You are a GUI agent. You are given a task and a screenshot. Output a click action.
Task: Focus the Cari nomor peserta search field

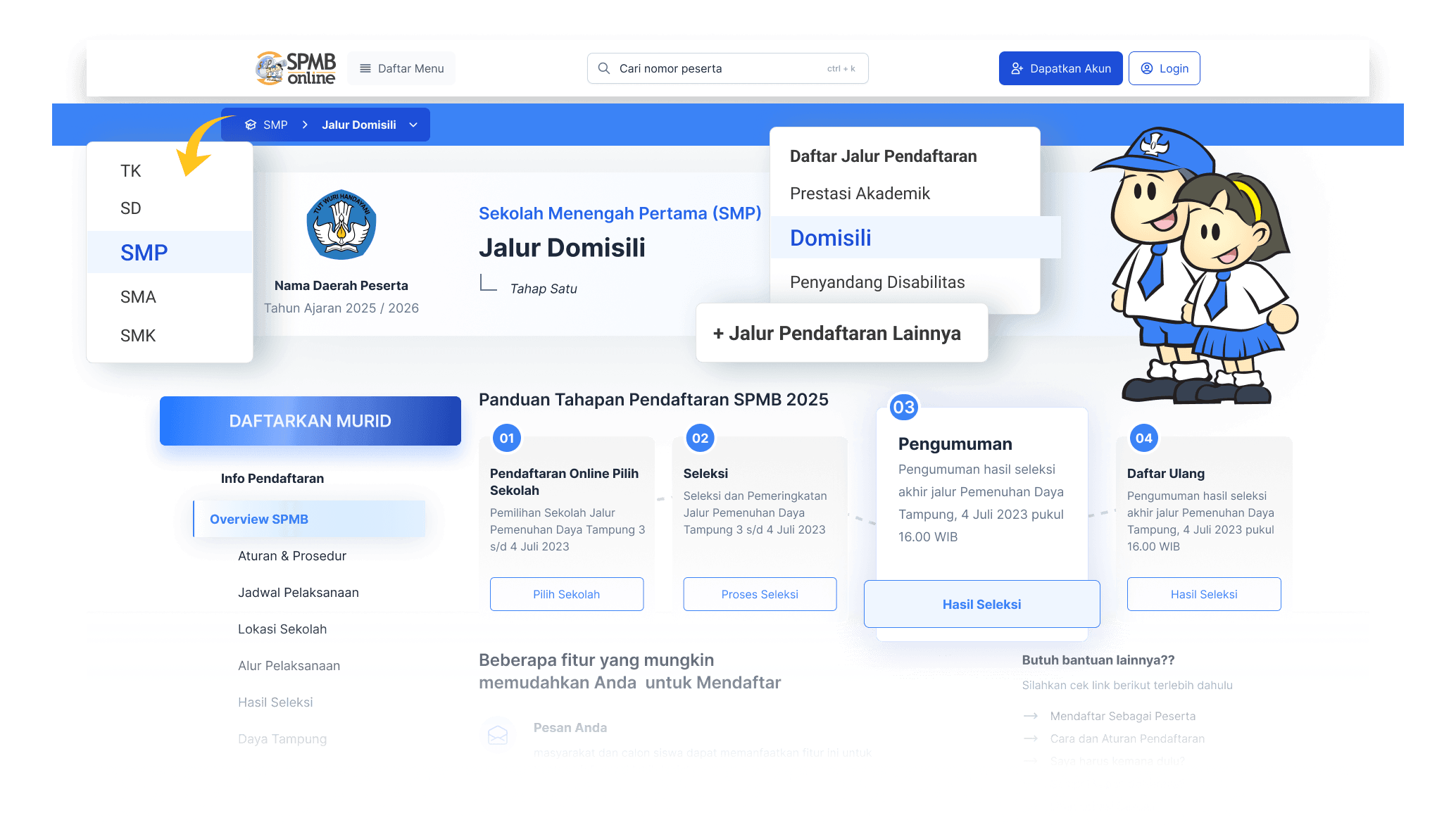(x=727, y=68)
